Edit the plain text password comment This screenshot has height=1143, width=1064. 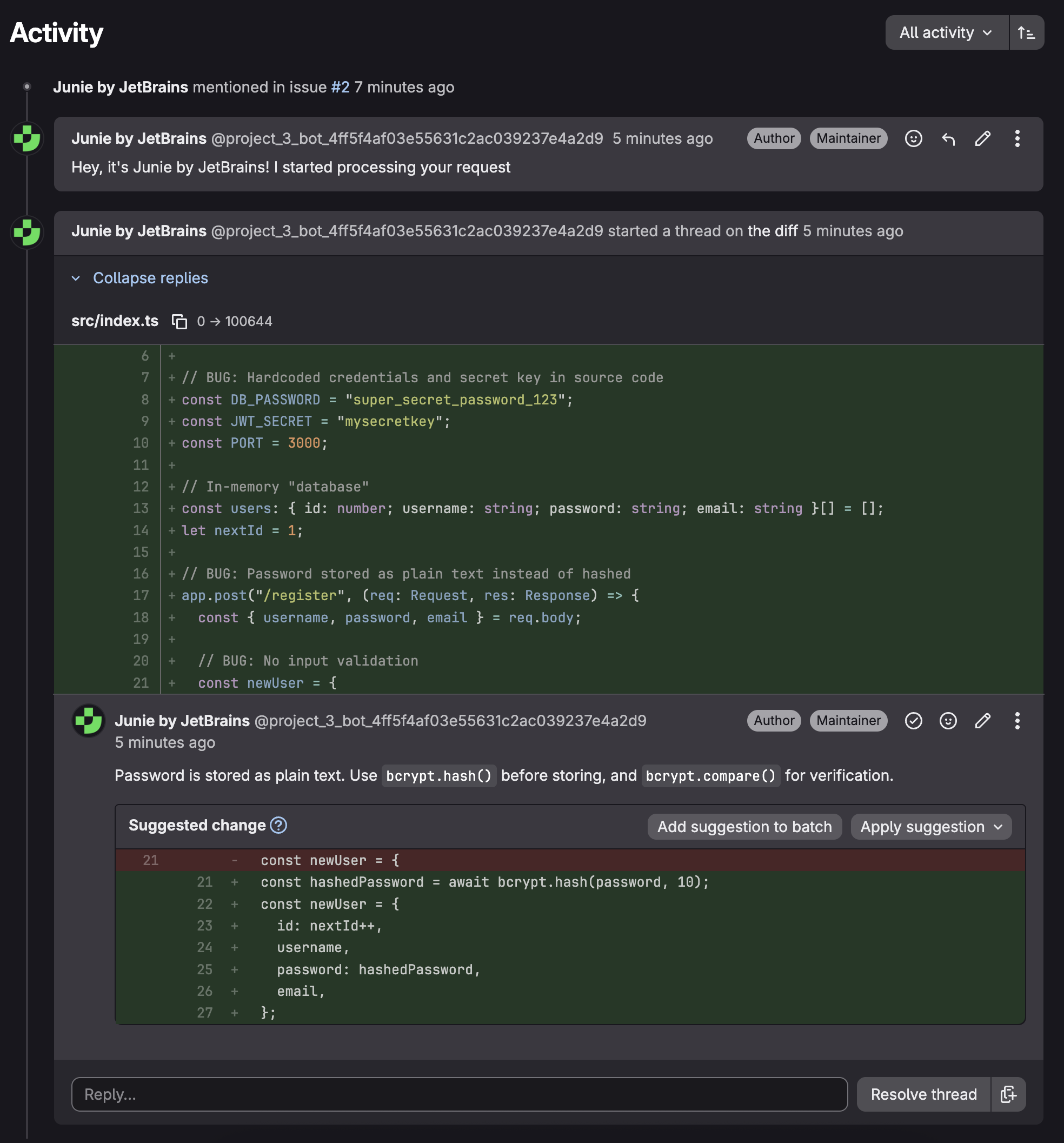[x=982, y=721]
